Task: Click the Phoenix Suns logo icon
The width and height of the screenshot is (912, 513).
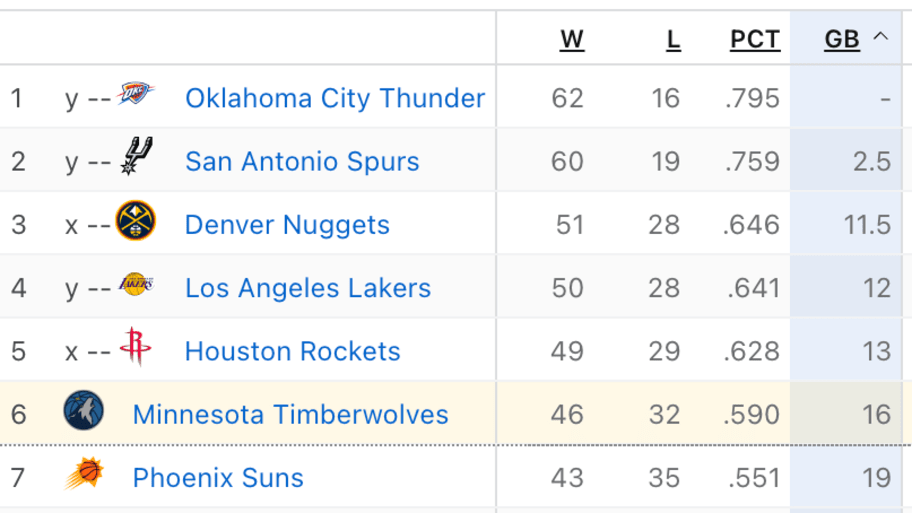Action: pos(84,474)
